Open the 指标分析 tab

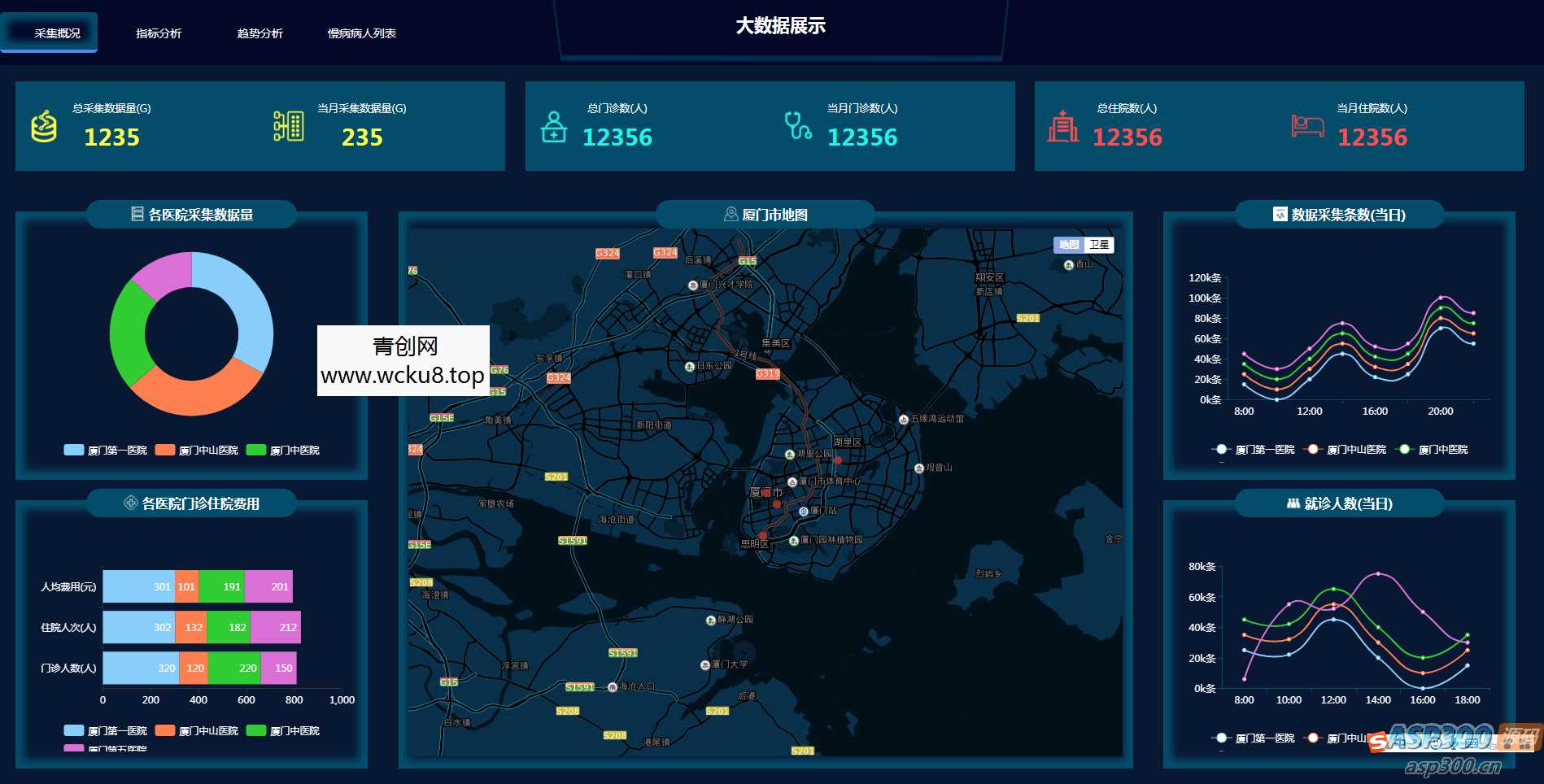[x=159, y=33]
